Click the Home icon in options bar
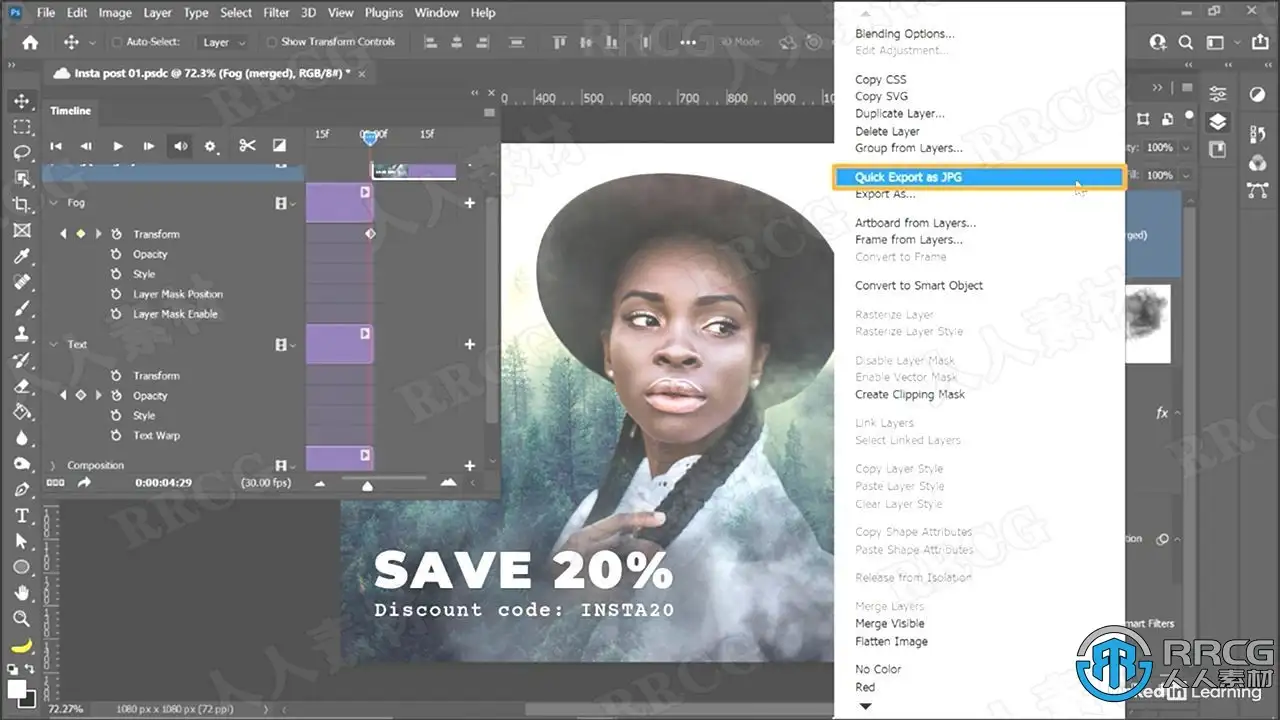 coord(30,42)
